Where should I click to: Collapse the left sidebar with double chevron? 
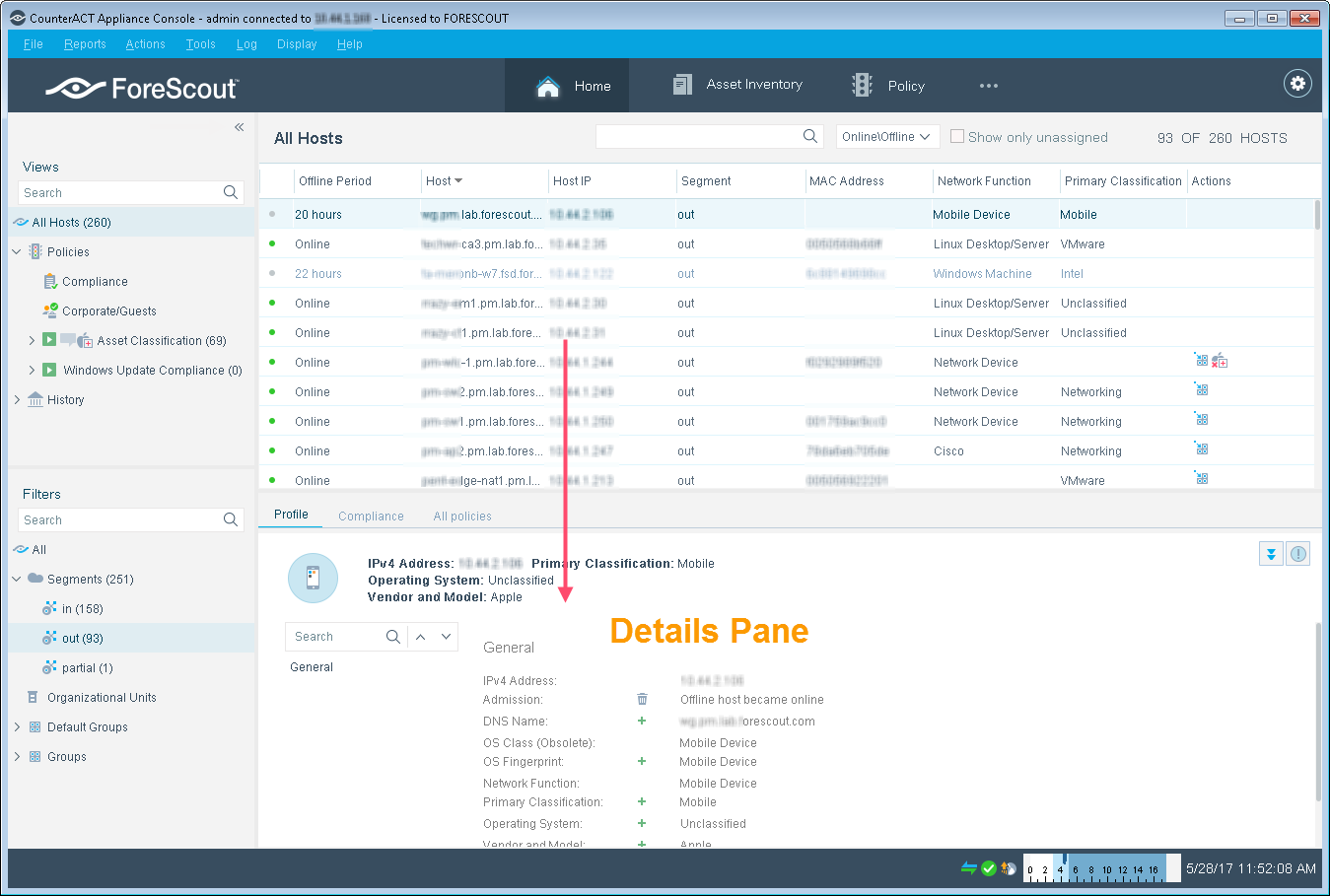[x=239, y=127]
